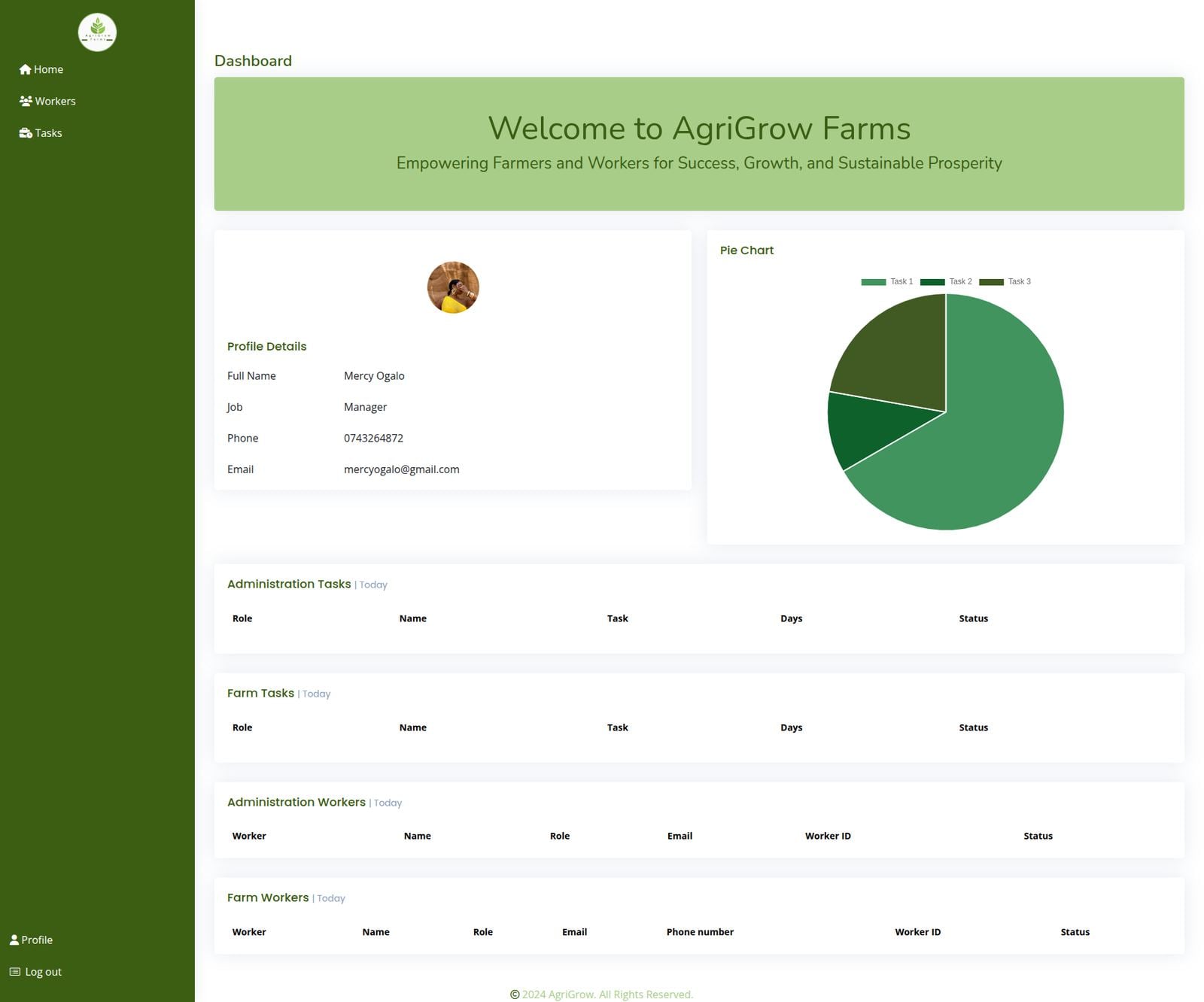Click the Tasks briefcase icon
Viewport: 1204px width, 1002px height.
pyautogui.click(x=26, y=133)
